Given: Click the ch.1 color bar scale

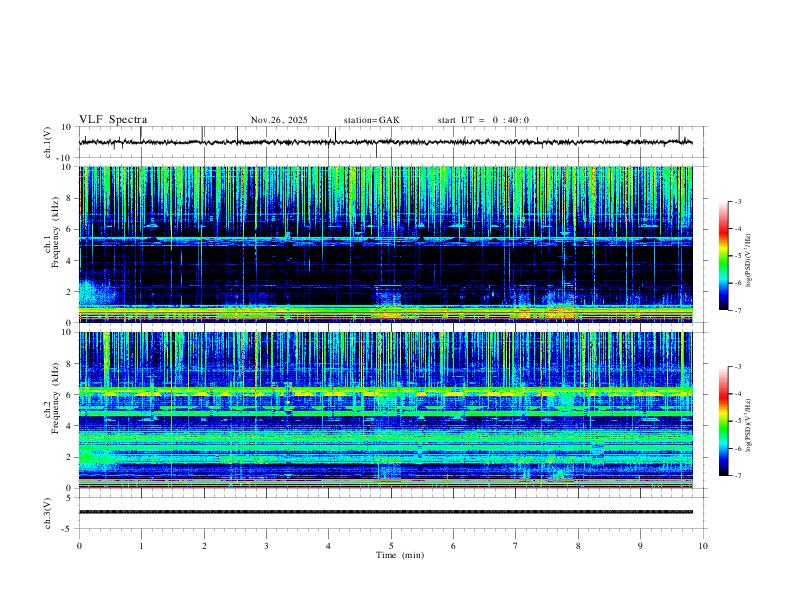Looking at the screenshot, I should (x=724, y=256).
